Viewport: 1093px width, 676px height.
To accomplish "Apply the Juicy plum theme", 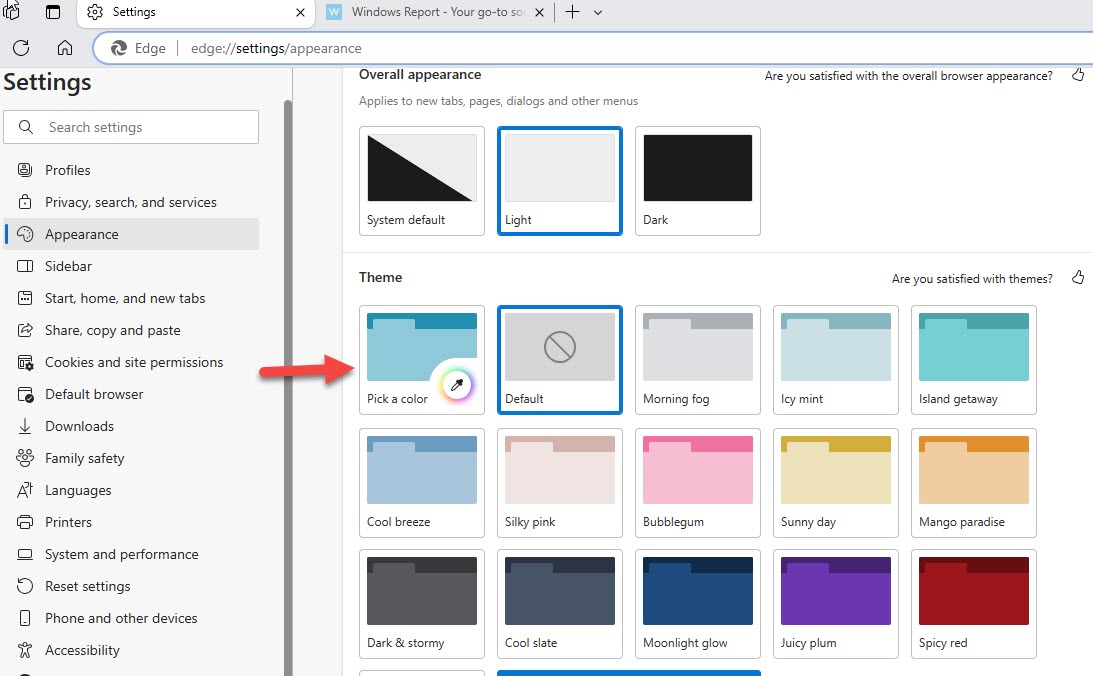I will [836, 604].
